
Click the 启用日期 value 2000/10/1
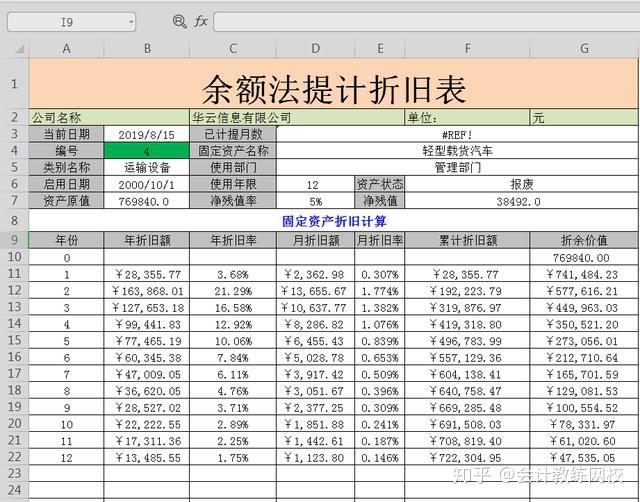coord(147,184)
